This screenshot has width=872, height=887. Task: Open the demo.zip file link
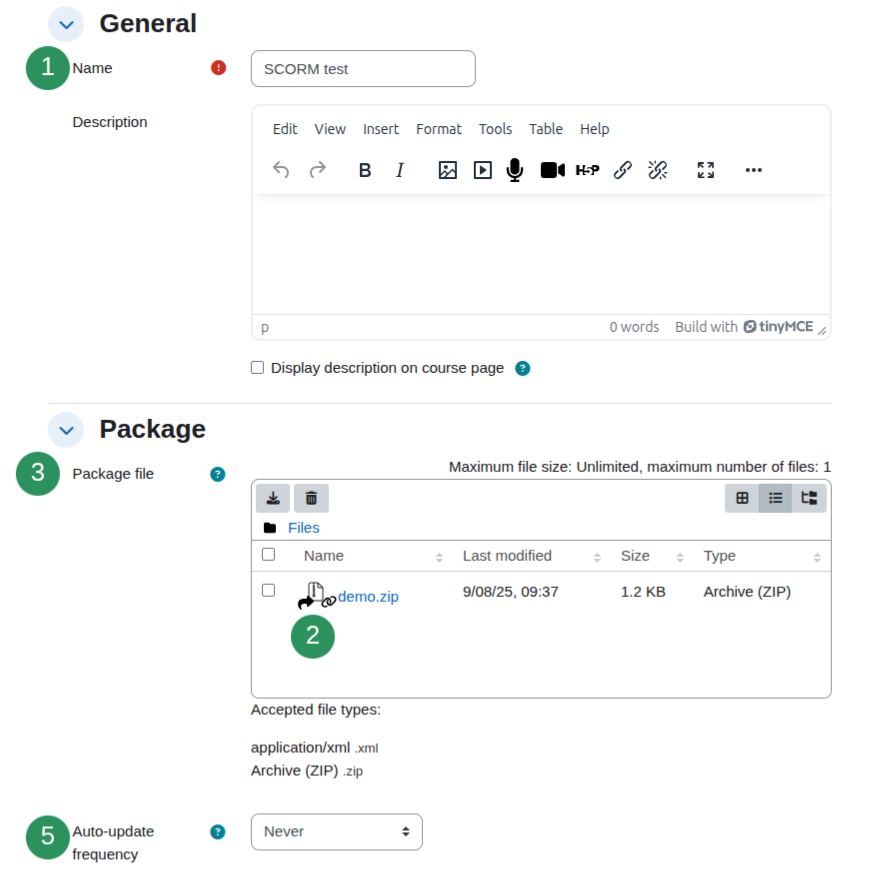(368, 597)
